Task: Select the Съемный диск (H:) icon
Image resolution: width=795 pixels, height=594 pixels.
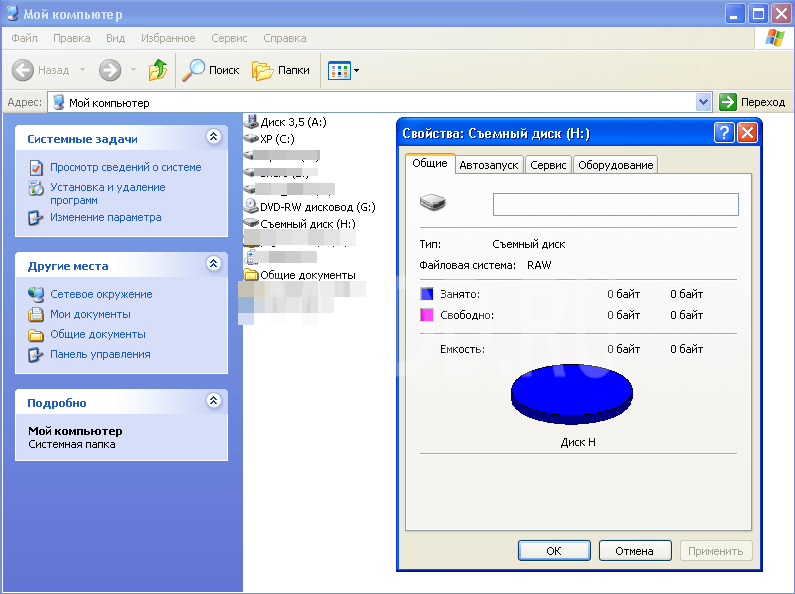Action: point(251,222)
